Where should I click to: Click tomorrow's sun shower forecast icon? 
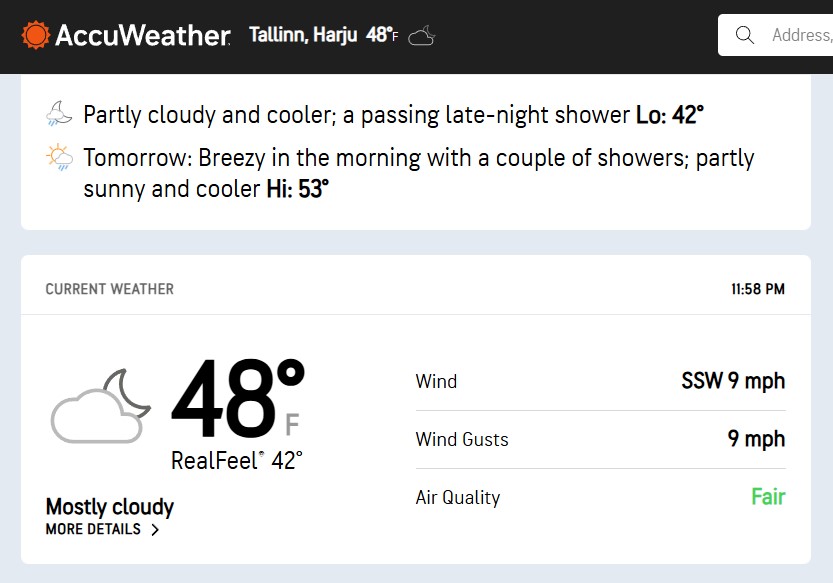59,158
